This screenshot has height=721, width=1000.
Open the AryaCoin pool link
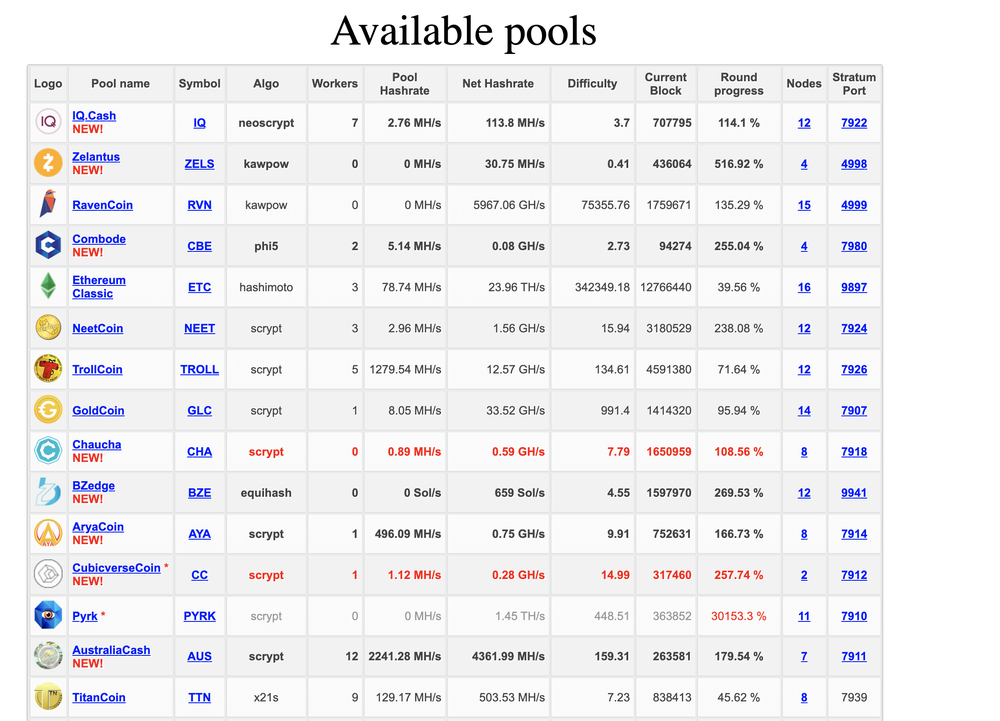tap(98, 527)
